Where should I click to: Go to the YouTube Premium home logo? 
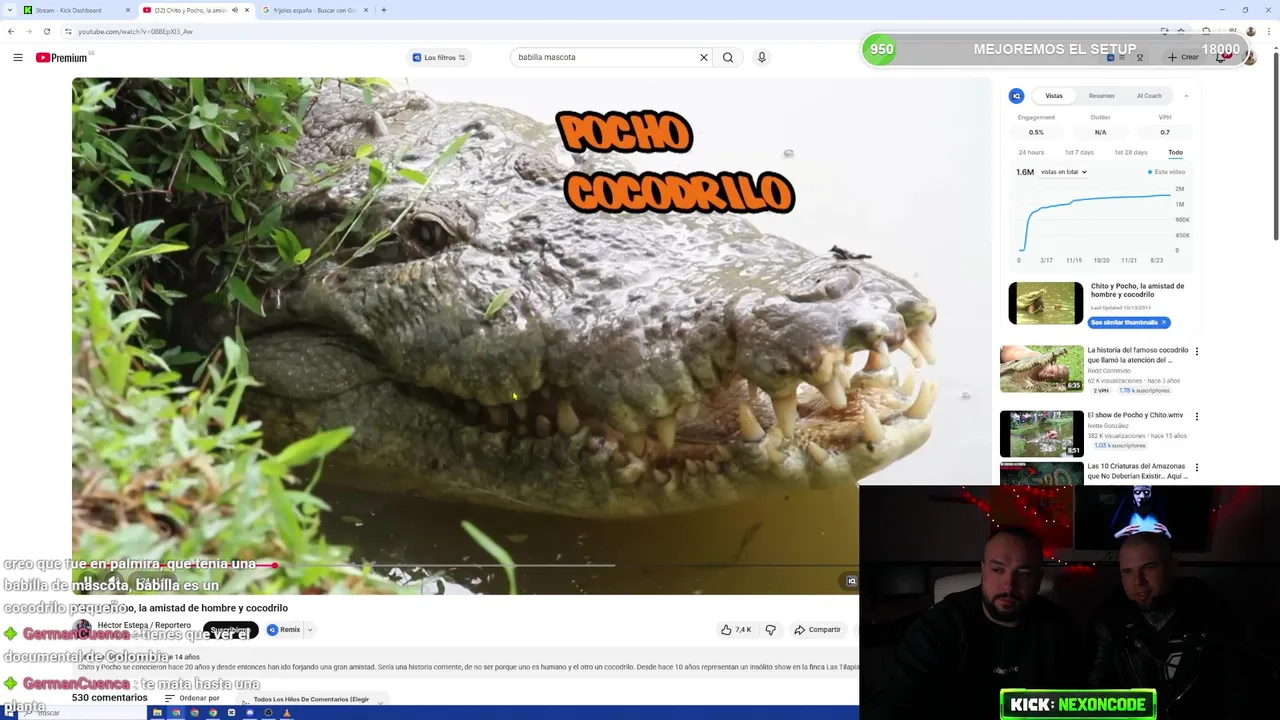click(x=62, y=57)
